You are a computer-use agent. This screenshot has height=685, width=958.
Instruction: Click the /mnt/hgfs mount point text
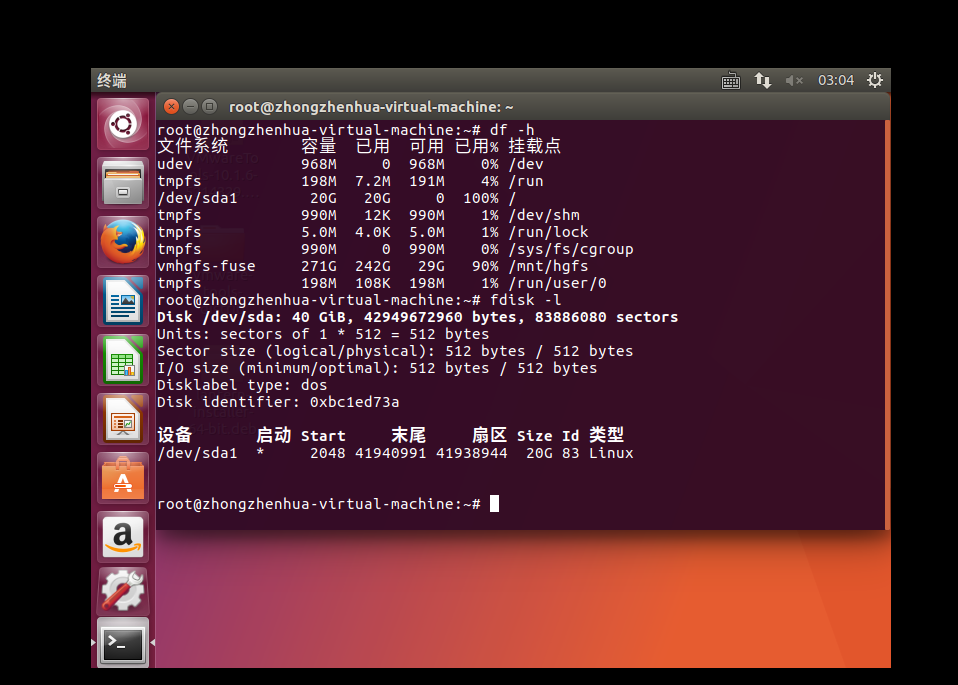coord(548,266)
